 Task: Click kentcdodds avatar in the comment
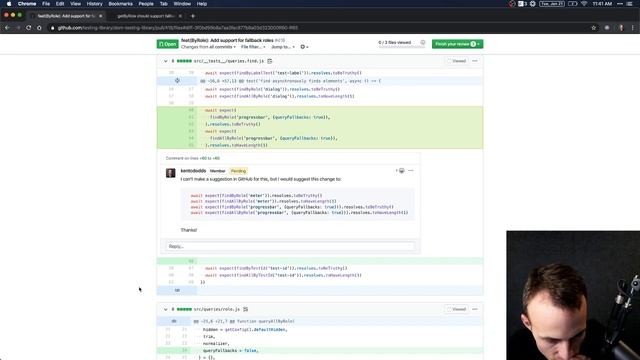point(171,173)
